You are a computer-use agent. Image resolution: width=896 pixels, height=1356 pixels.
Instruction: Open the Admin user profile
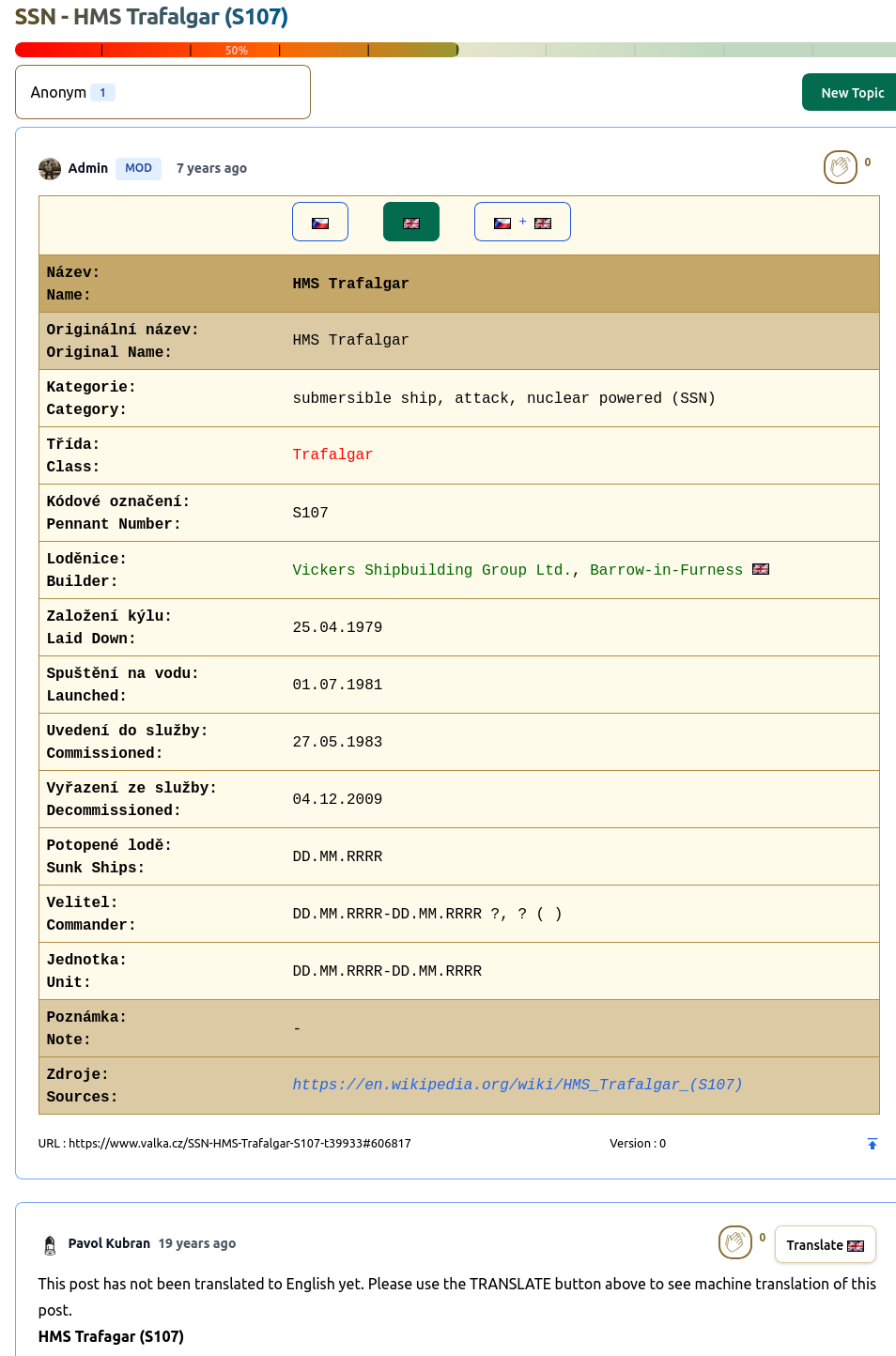pyautogui.click(x=88, y=168)
